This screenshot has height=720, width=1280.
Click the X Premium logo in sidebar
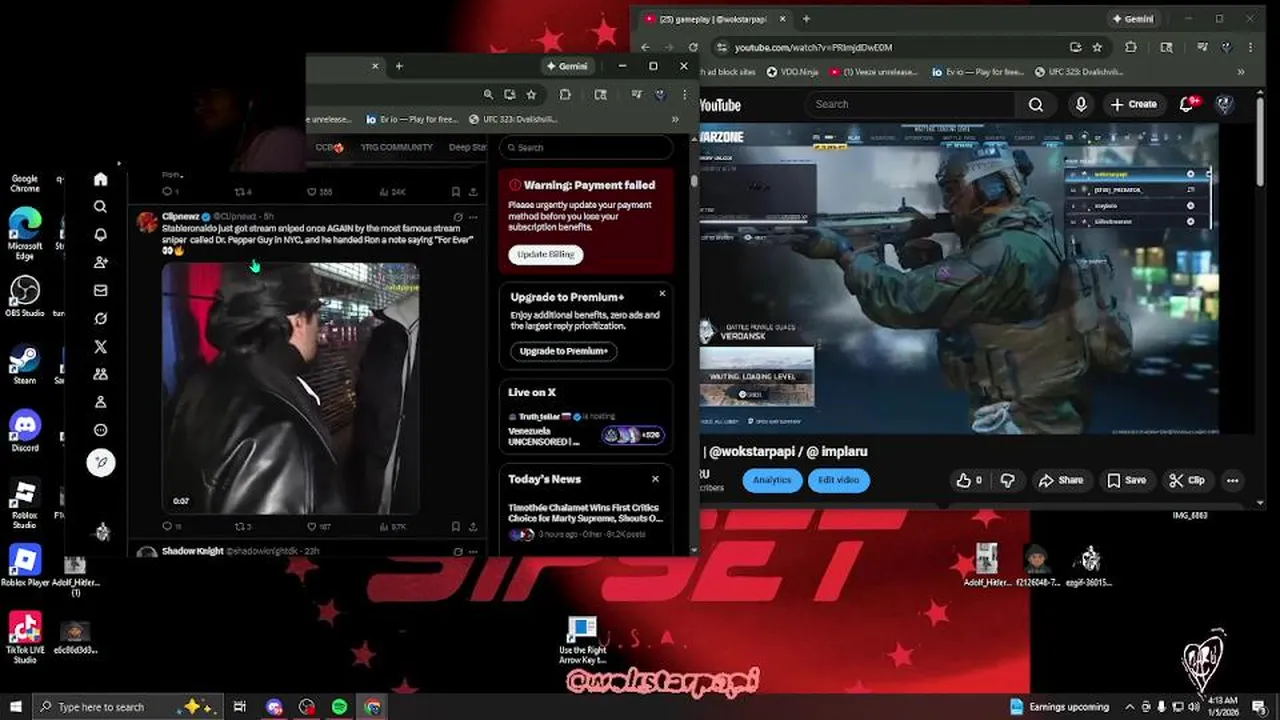tap(100, 347)
